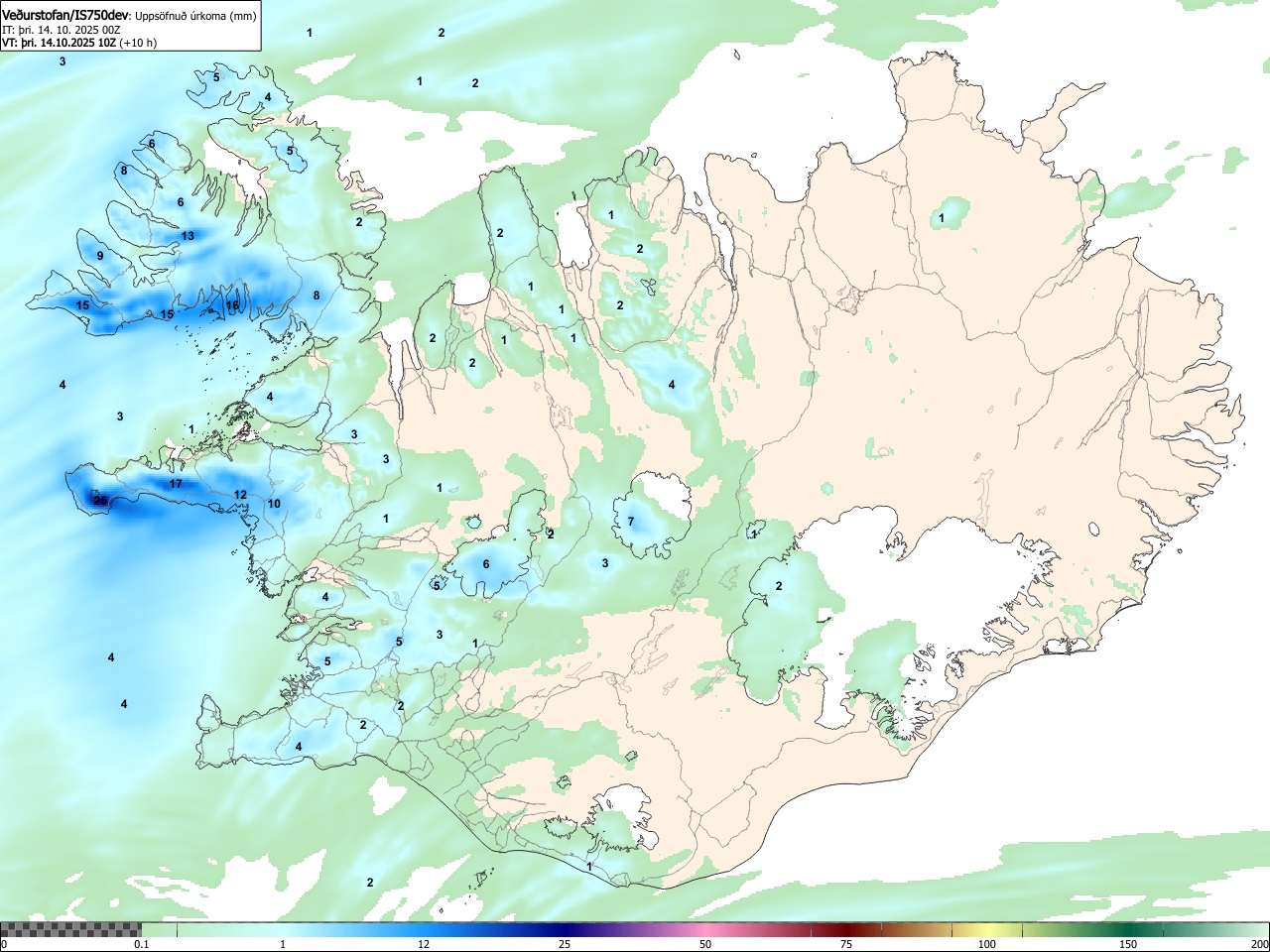This screenshot has width=1270, height=952.
Task: Select the '(+10 h)' forecast offset text
Action: click(138, 43)
